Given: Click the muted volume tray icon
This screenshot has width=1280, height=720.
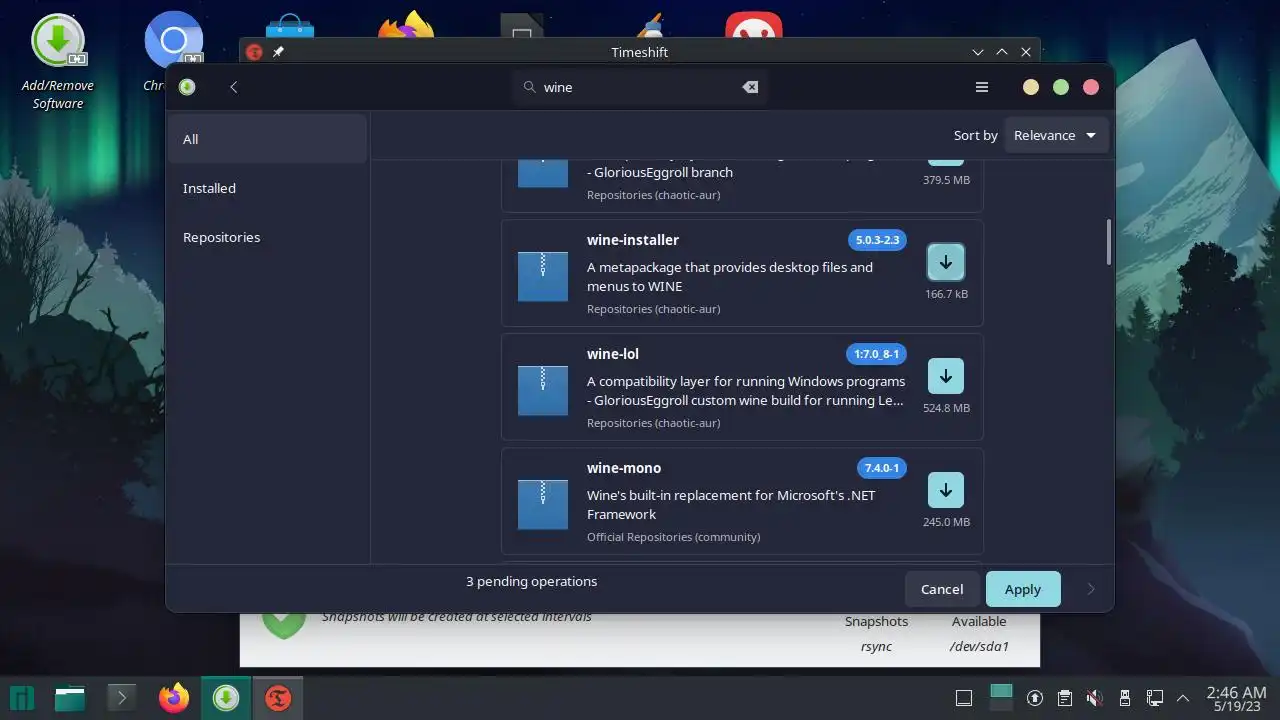Looking at the screenshot, I should [1095, 698].
